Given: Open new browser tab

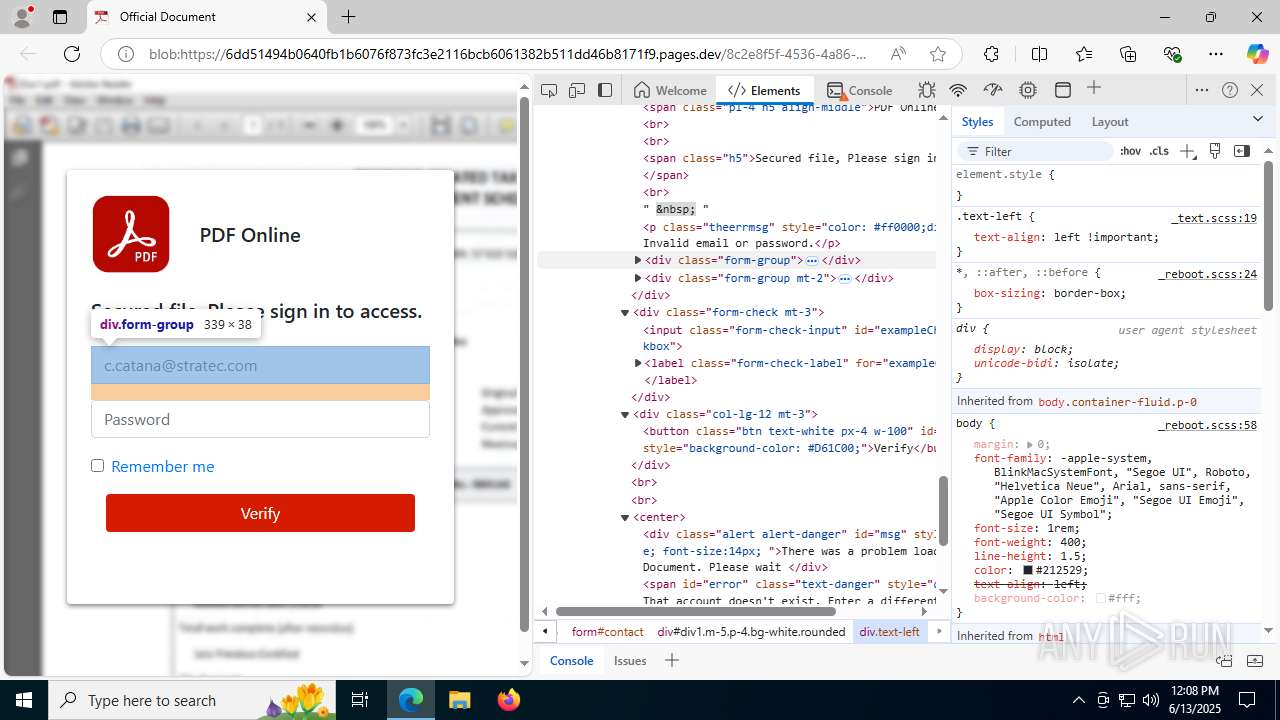Looking at the screenshot, I should pyautogui.click(x=348, y=17).
